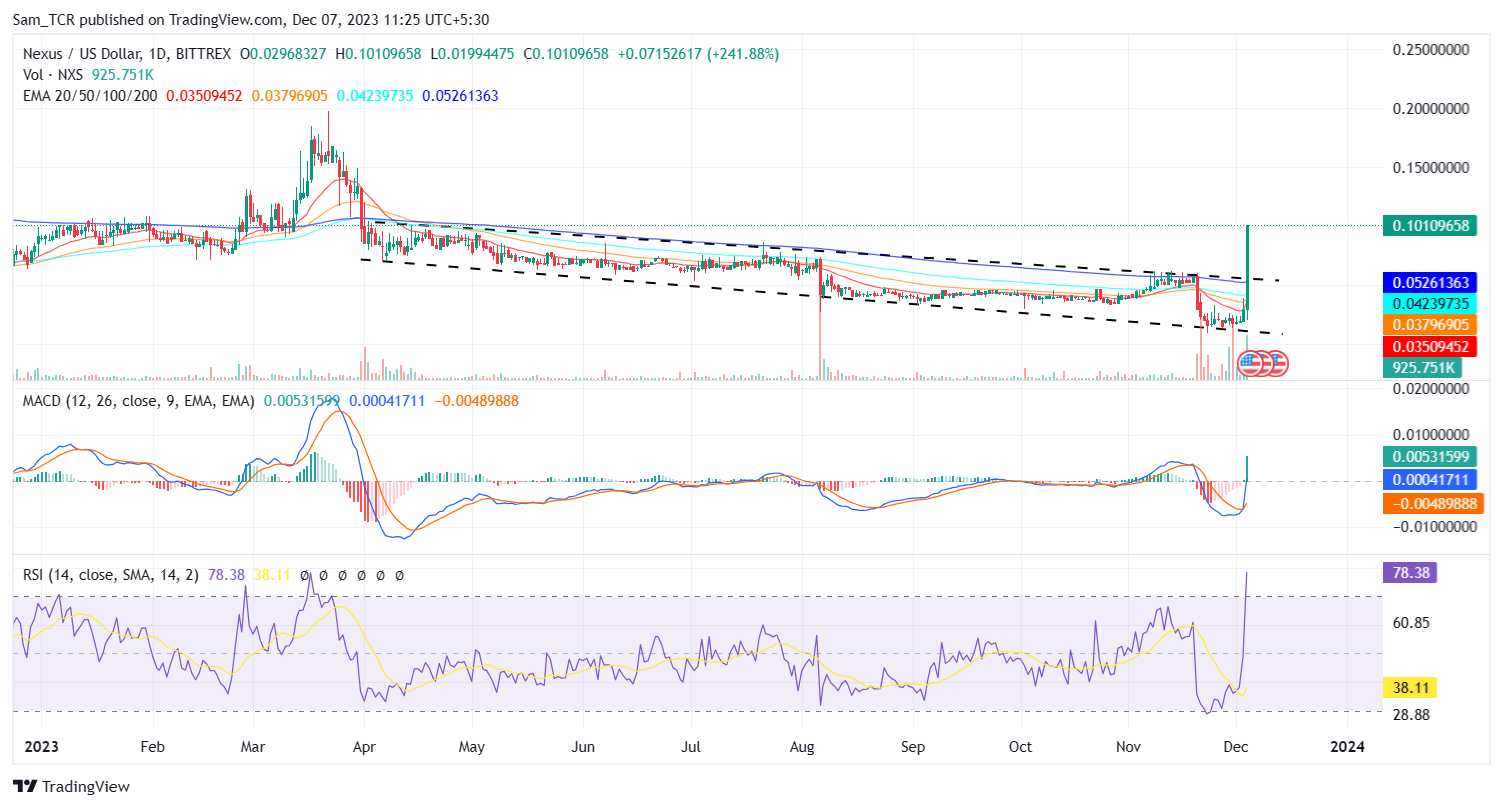The width and height of the screenshot is (1503, 808).
Task: Click the cyan 0.04239735 value in EMA legend
Action: [374, 96]
